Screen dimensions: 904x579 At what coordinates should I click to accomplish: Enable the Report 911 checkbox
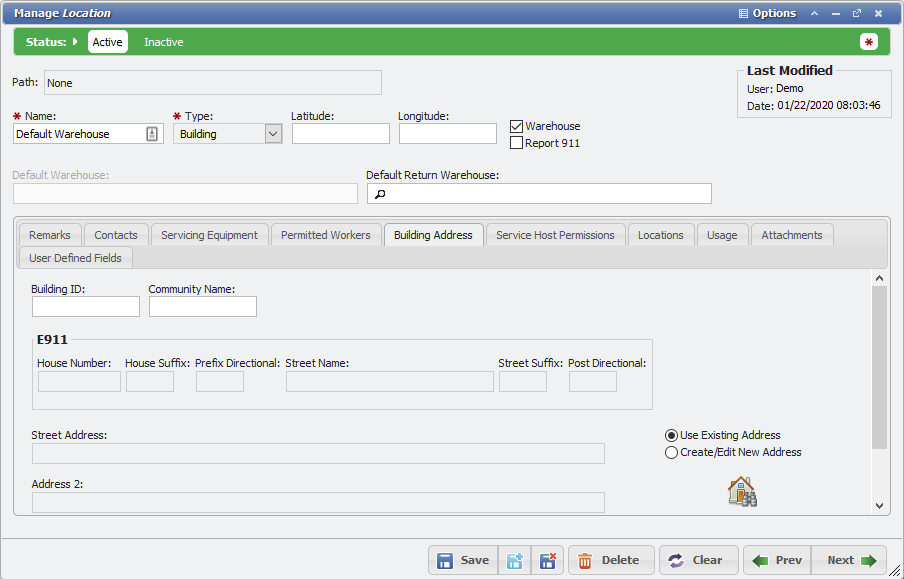click(x=517, y=143)
